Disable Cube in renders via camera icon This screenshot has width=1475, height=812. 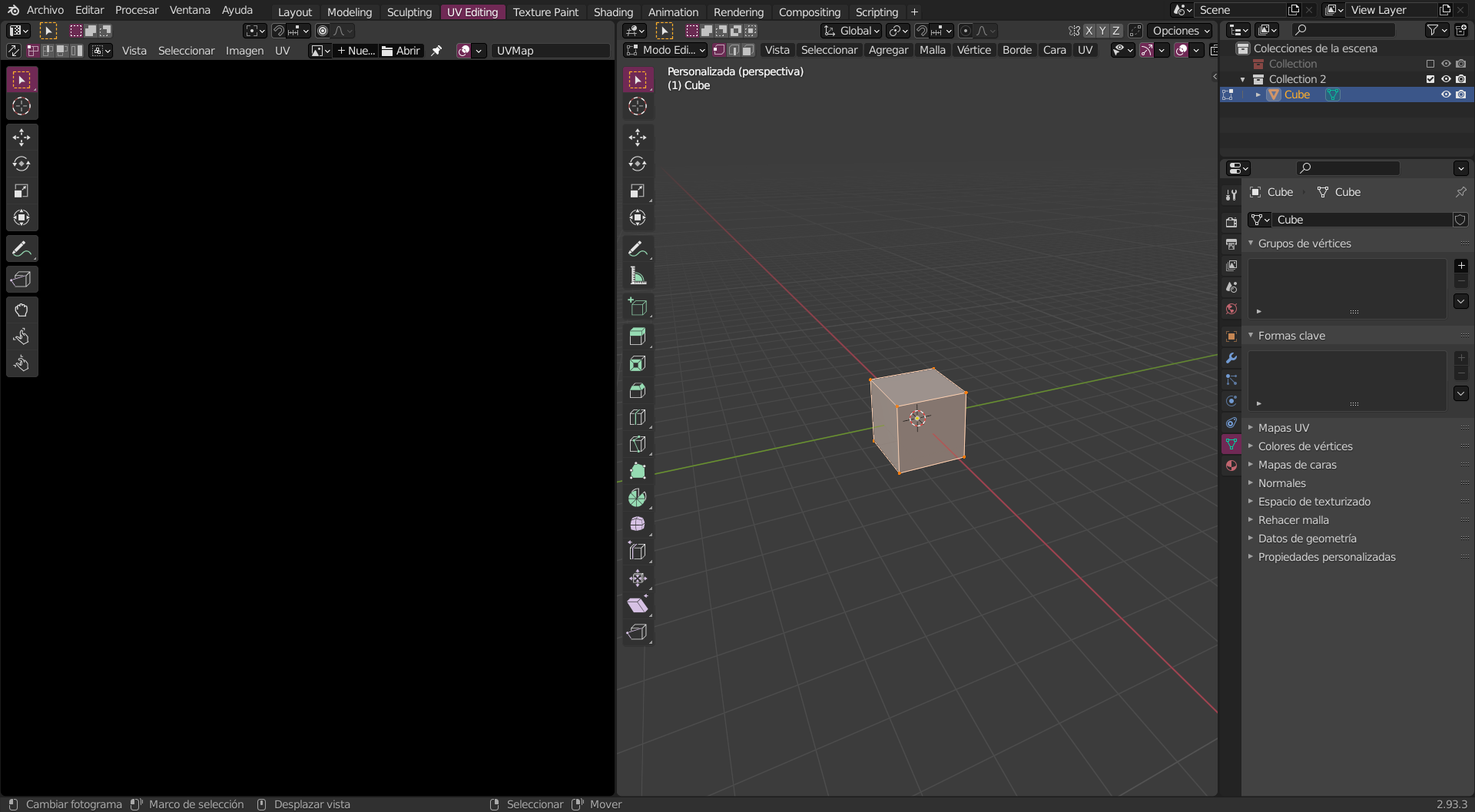(1461, 94)
